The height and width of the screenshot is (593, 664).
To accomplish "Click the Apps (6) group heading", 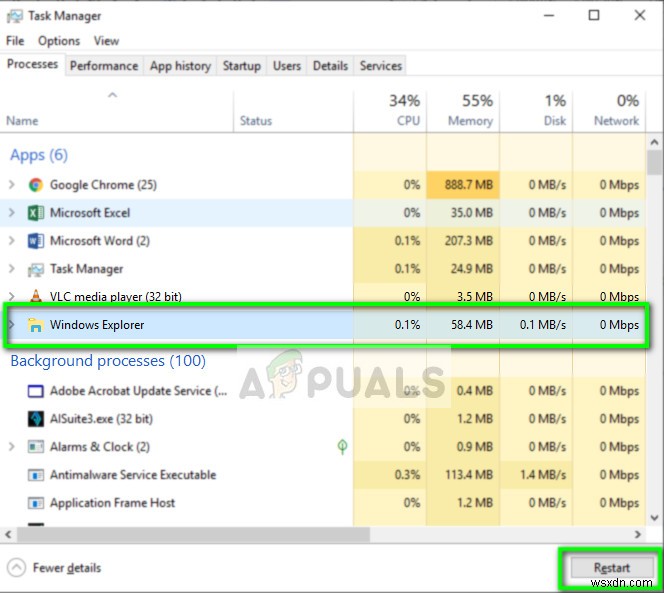I will tap(39, 155).
